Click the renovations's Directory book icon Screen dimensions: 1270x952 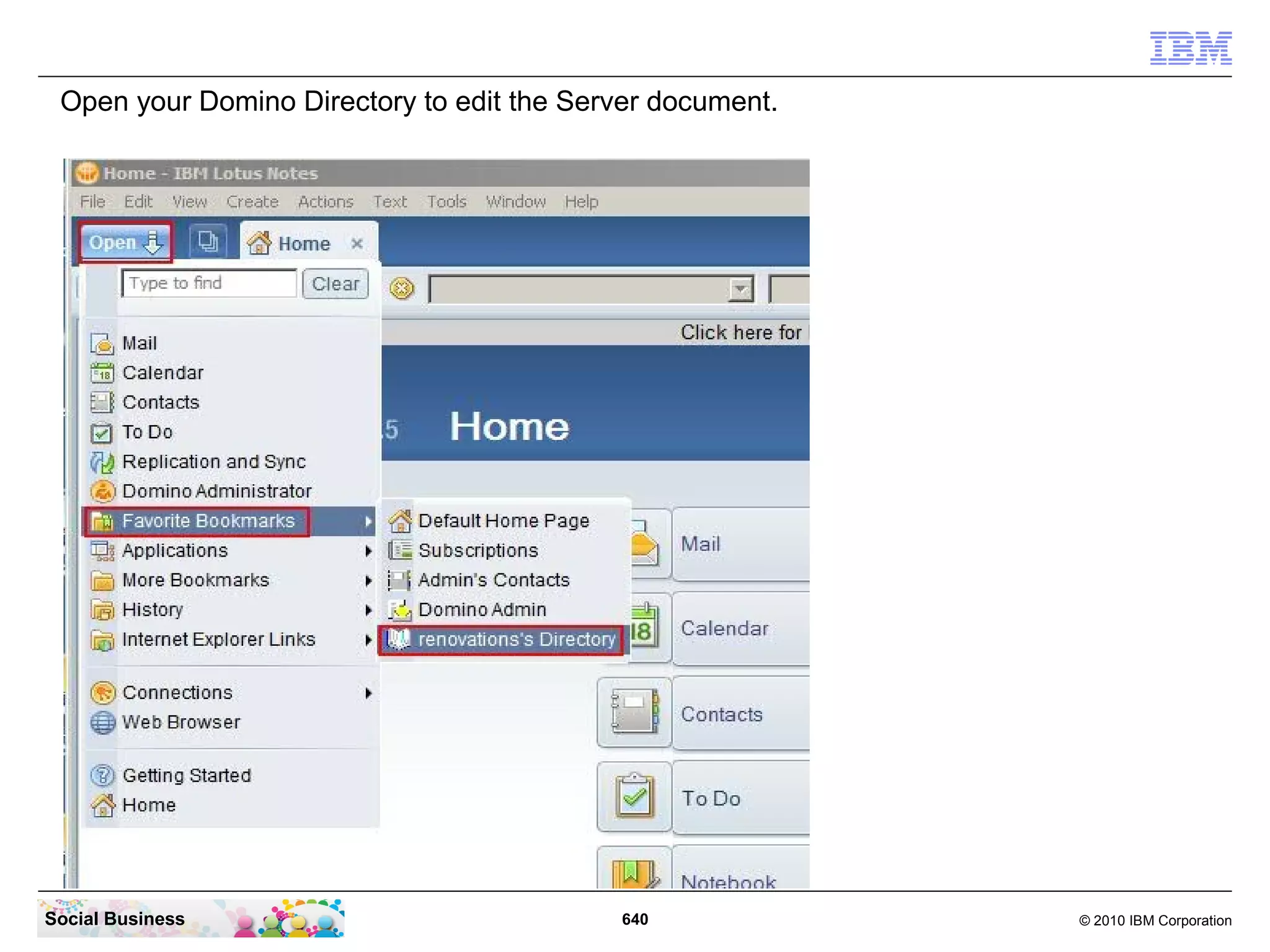pos(399,640)
